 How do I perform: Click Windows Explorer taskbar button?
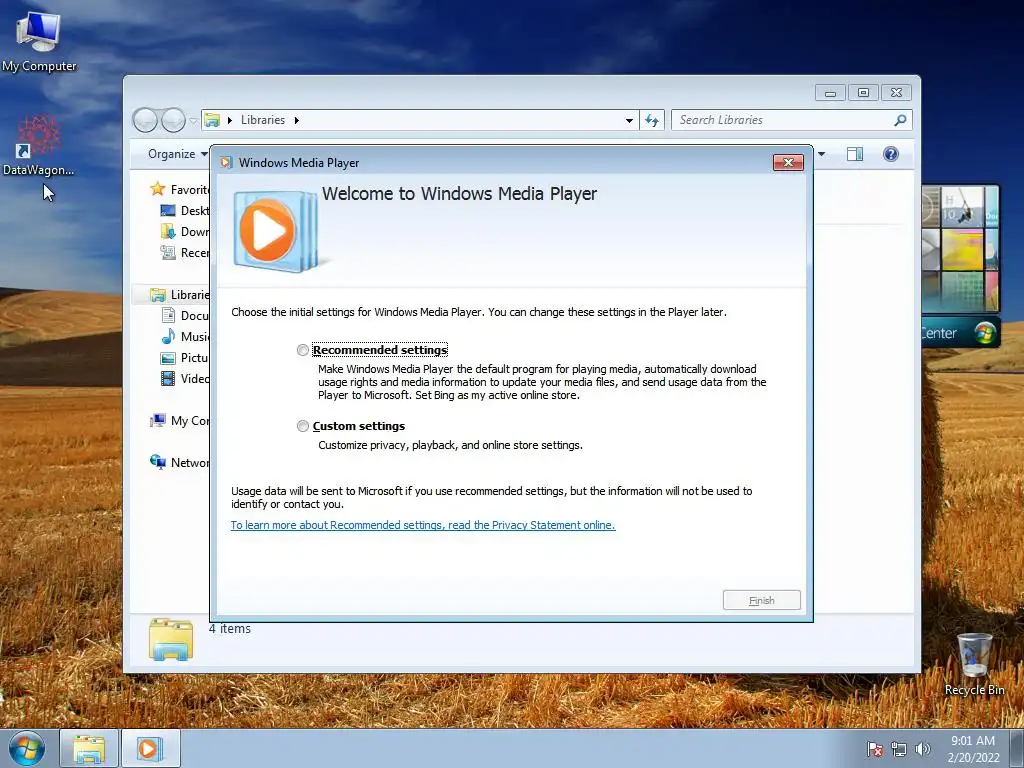89,748
